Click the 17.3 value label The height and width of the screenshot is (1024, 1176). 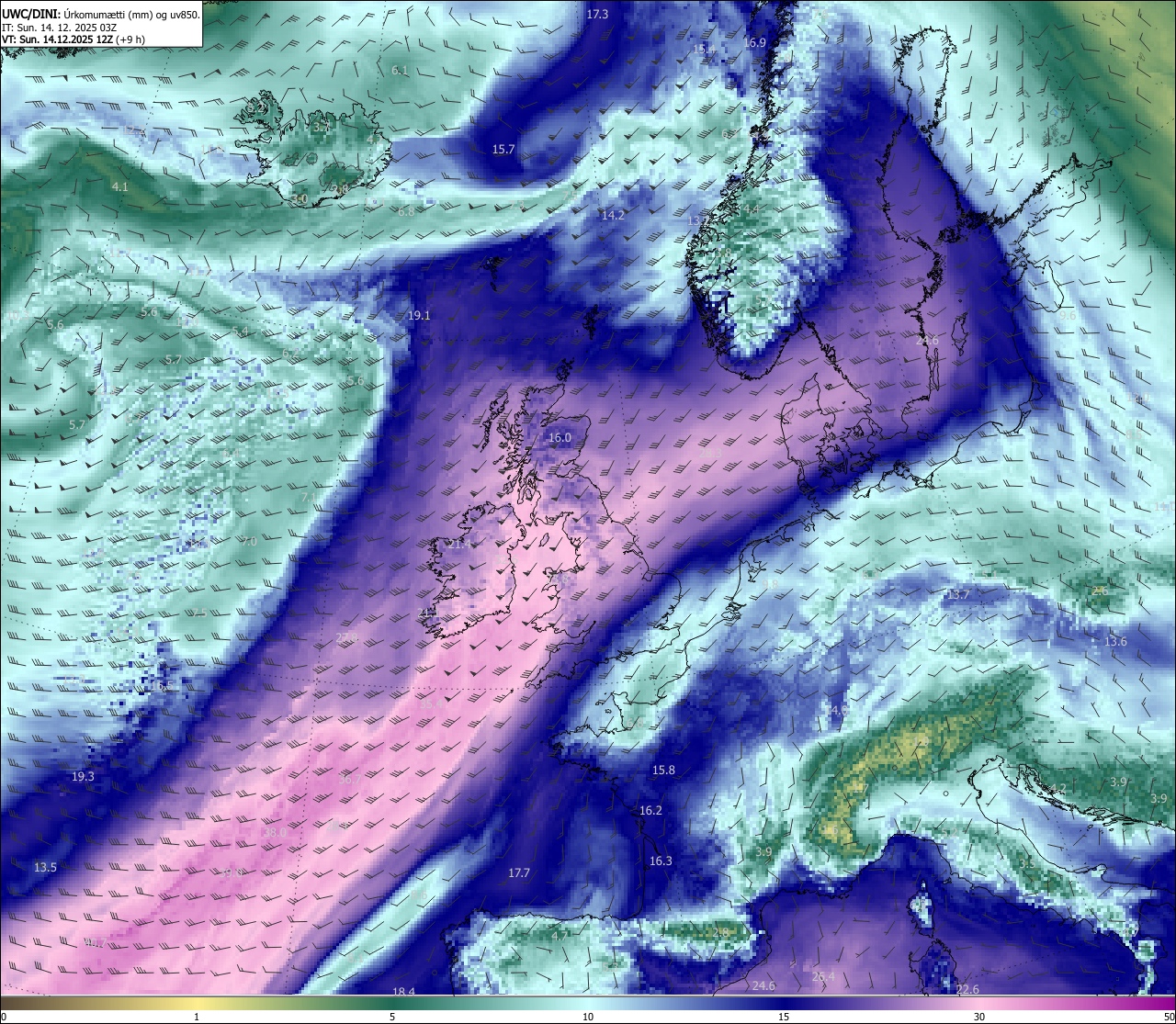coord(597,14)
